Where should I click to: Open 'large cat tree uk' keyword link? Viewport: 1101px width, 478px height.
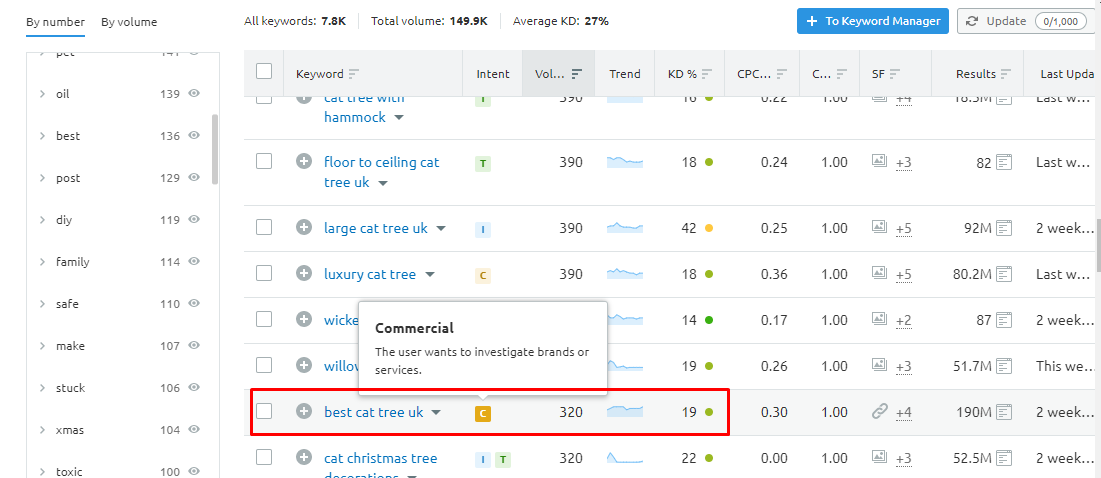[x=376, y=228]
